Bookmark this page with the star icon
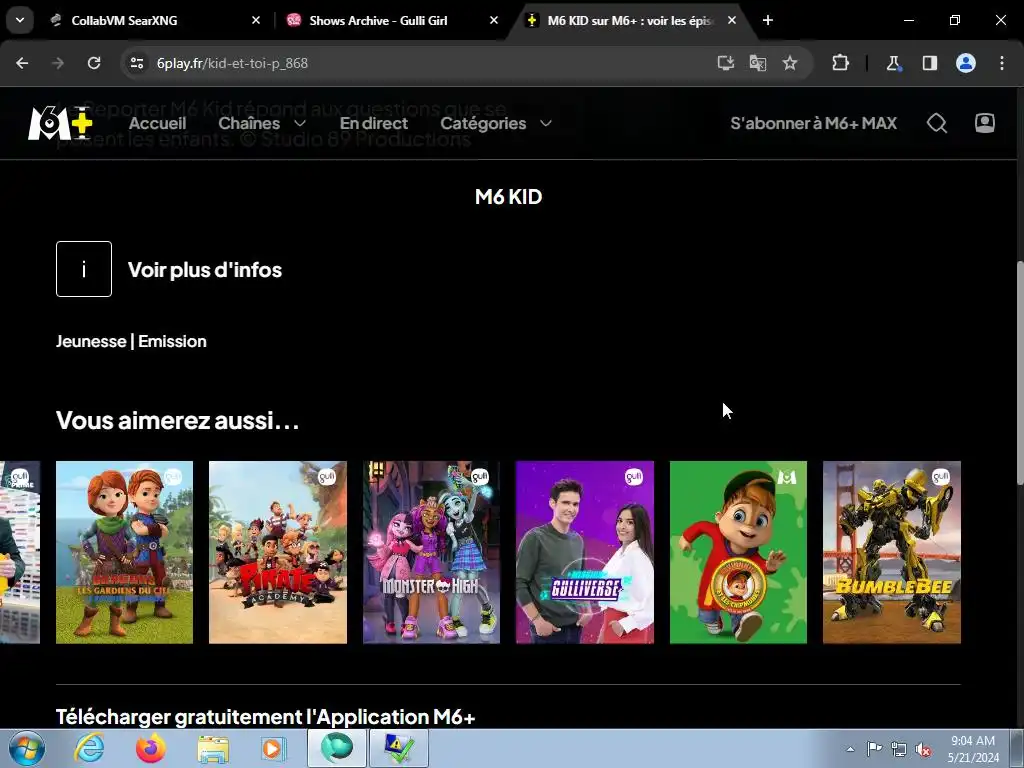This screenshot has width=1024, height=768. pos(790,63)
